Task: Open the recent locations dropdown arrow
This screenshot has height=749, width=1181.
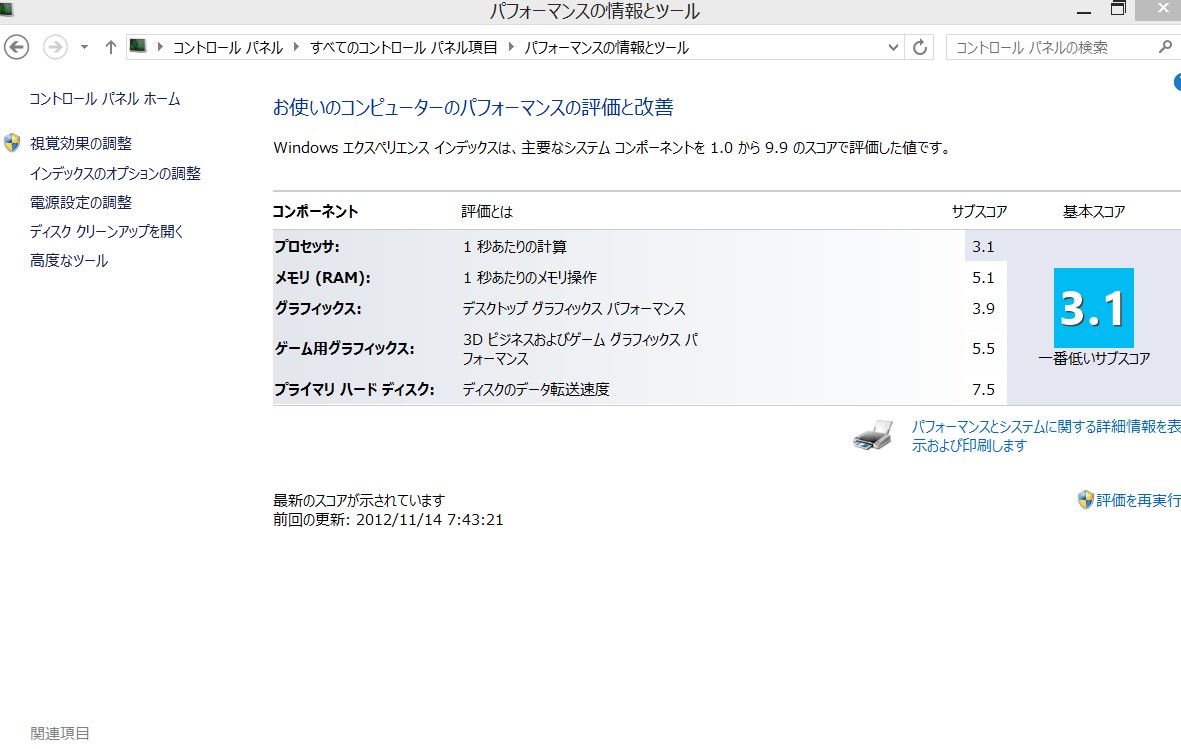Action: tap(84, 47)
